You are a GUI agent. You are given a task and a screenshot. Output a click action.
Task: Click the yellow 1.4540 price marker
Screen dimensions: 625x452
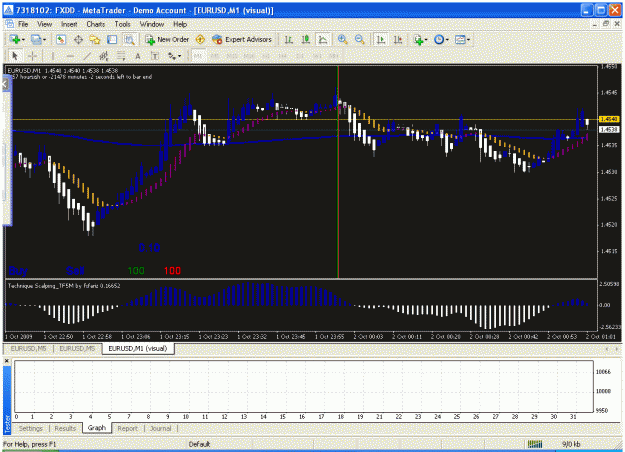[x=609, y=119]
